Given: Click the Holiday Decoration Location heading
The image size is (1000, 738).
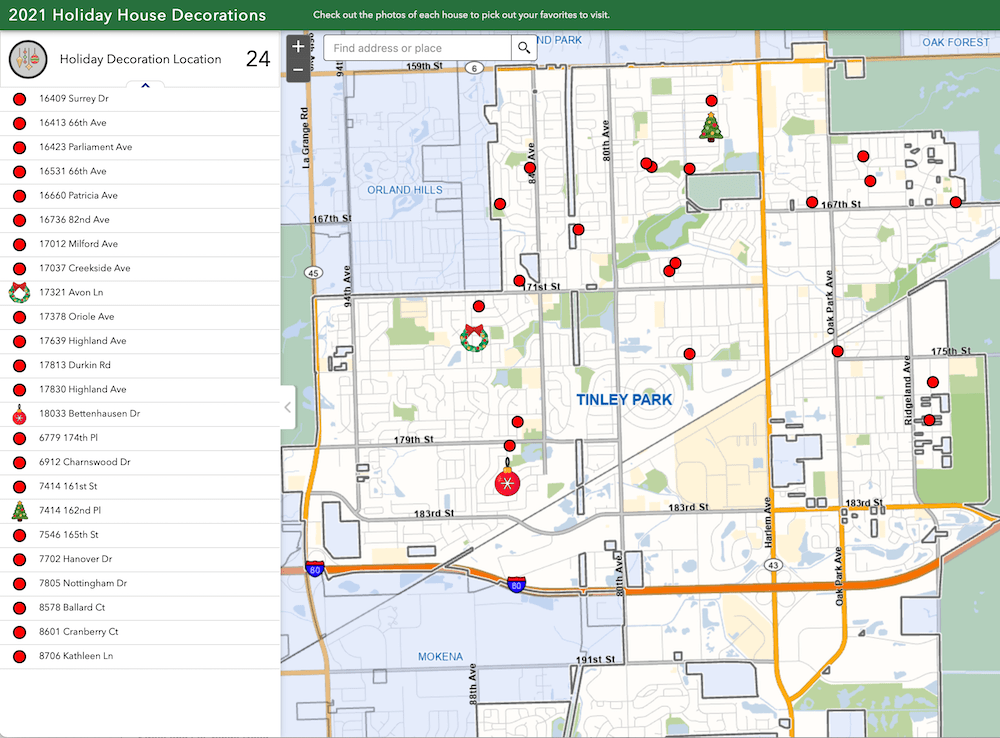Looking at the screenshot, I should [140, 59].
